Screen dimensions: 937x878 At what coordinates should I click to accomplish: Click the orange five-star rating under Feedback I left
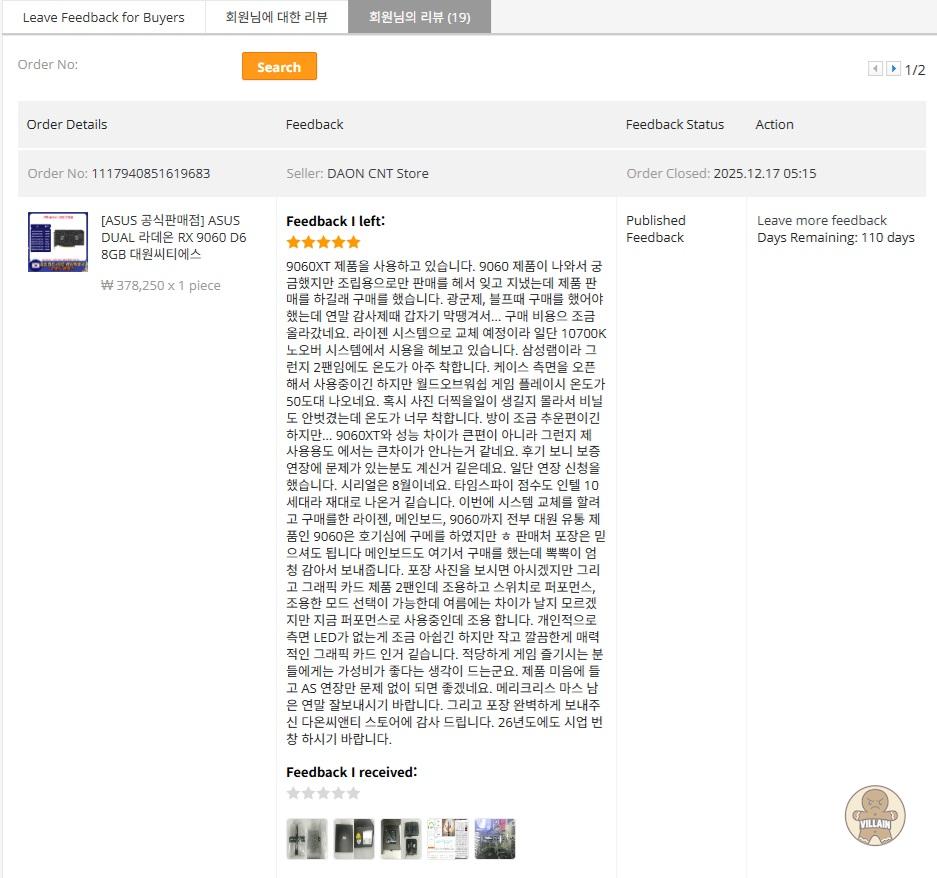click(x=323, y=242)
